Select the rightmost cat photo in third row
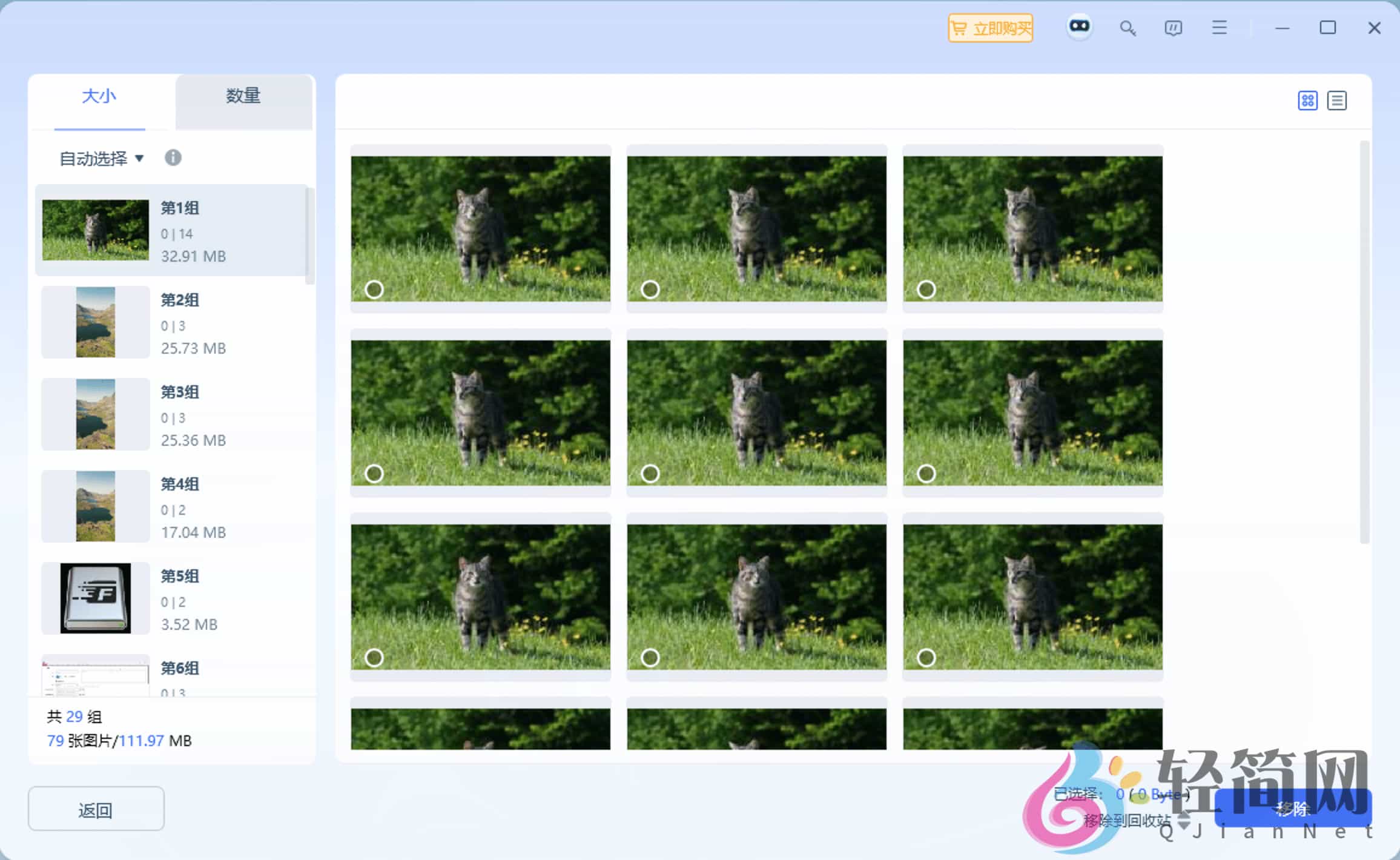This screenshot has width=1400, height=860. click(x=927, y=658)
